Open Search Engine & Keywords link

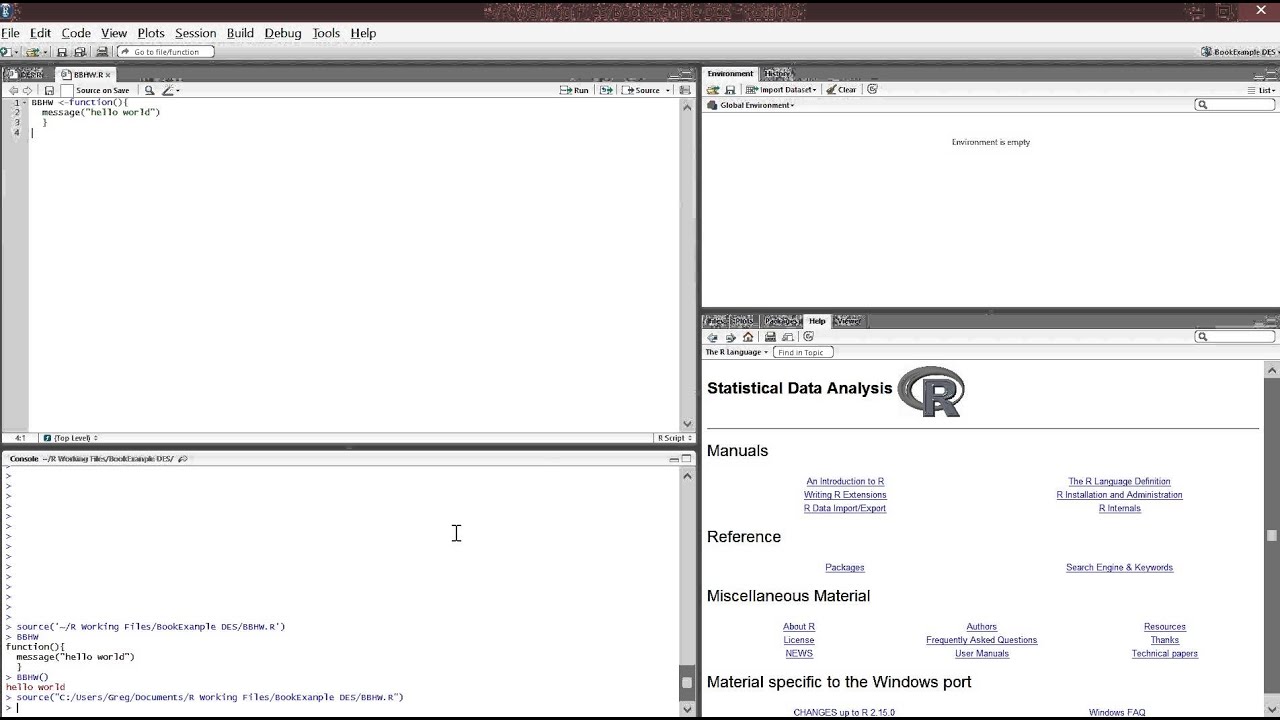coord(1119,567)
